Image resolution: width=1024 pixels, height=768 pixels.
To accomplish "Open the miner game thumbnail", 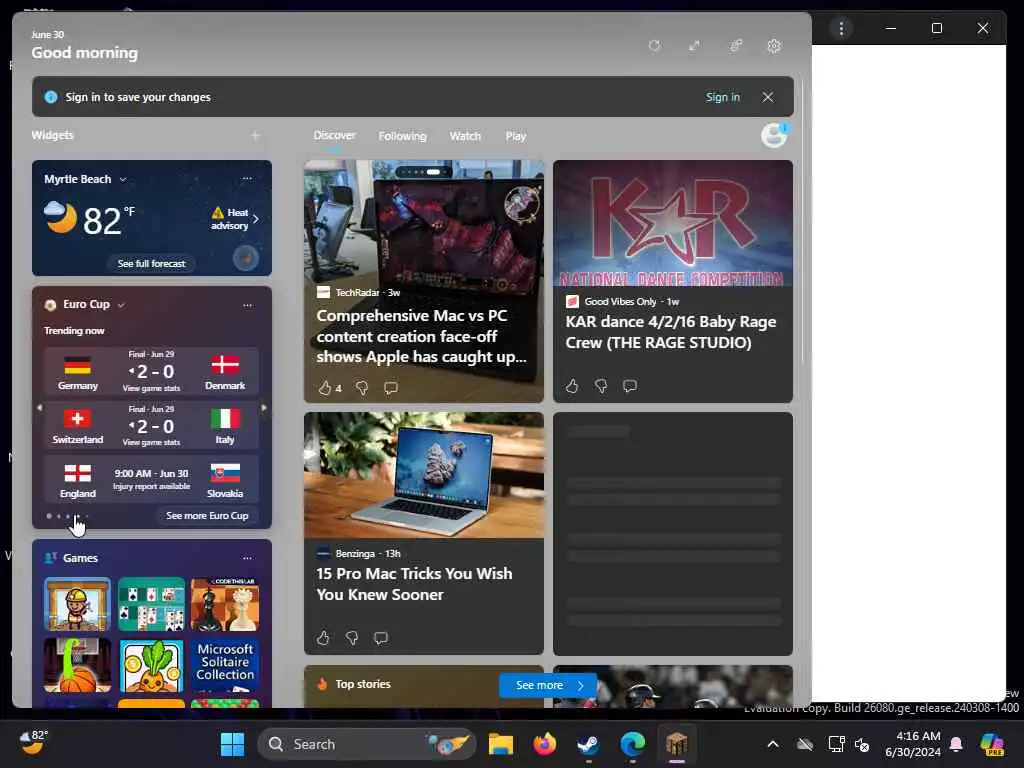I will pos(77,604).
